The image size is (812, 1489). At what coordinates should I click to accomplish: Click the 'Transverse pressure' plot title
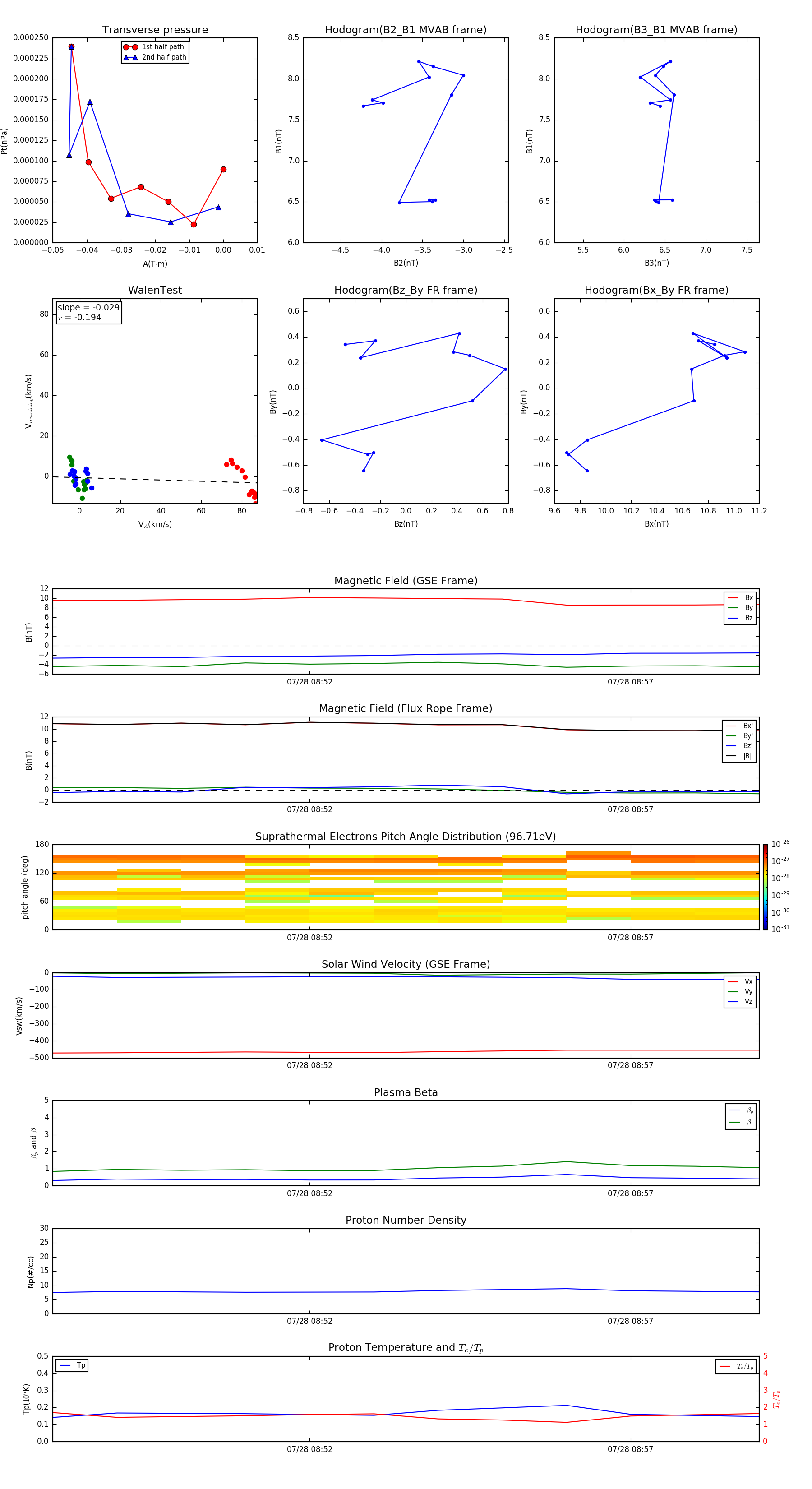point(155,30)
